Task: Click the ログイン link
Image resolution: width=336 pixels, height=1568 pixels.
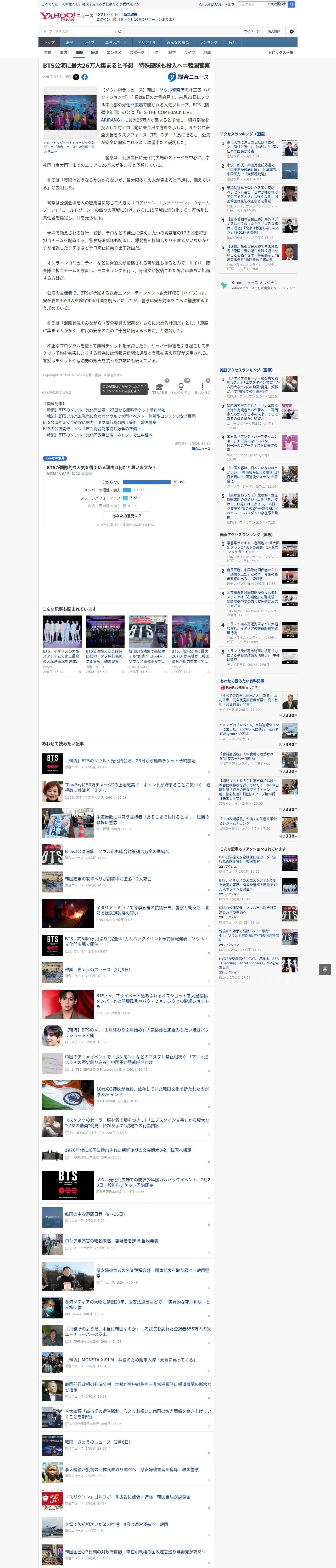Action: 103,20
